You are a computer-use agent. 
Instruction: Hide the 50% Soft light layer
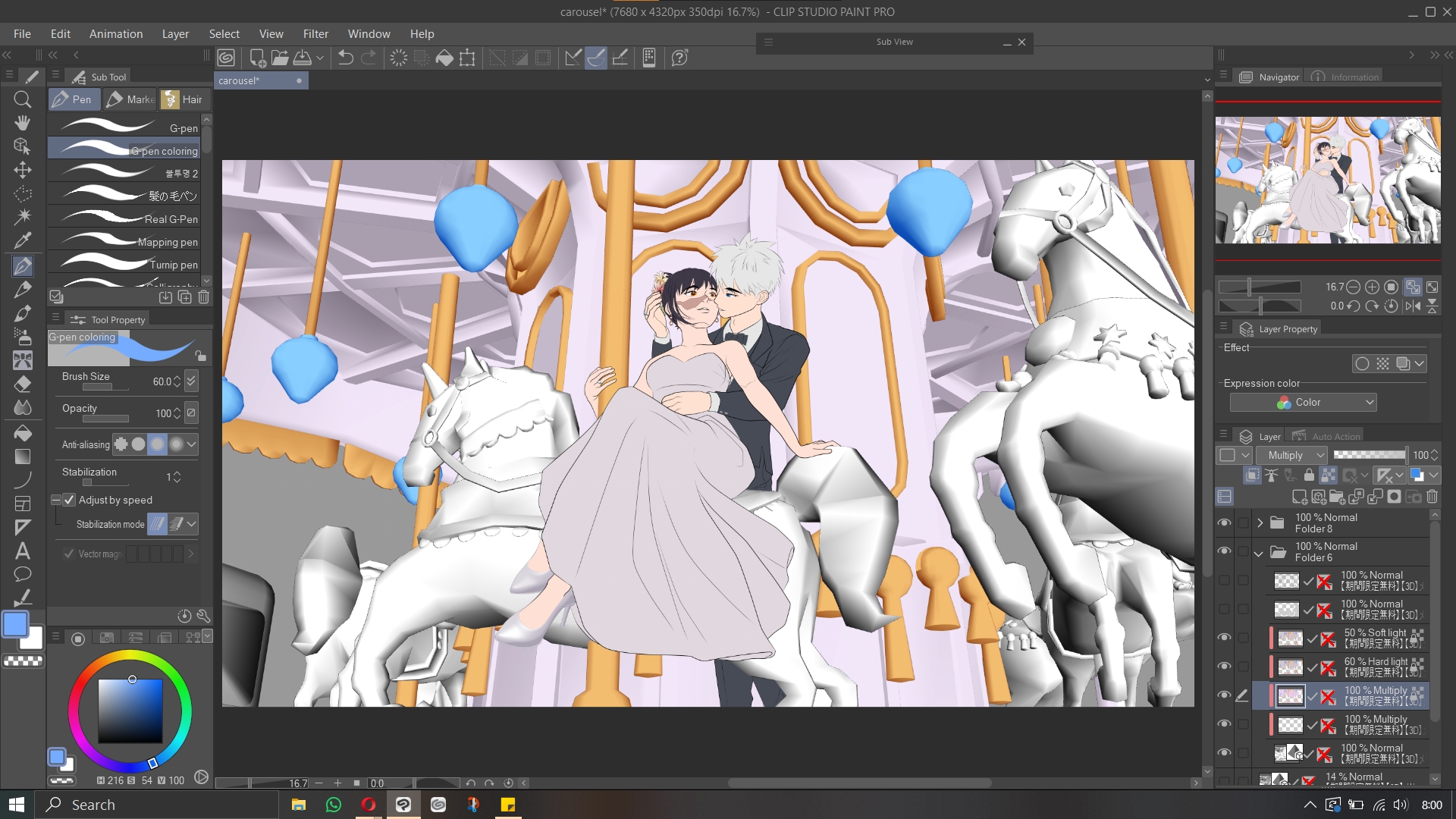click(x=1224, y=638)
